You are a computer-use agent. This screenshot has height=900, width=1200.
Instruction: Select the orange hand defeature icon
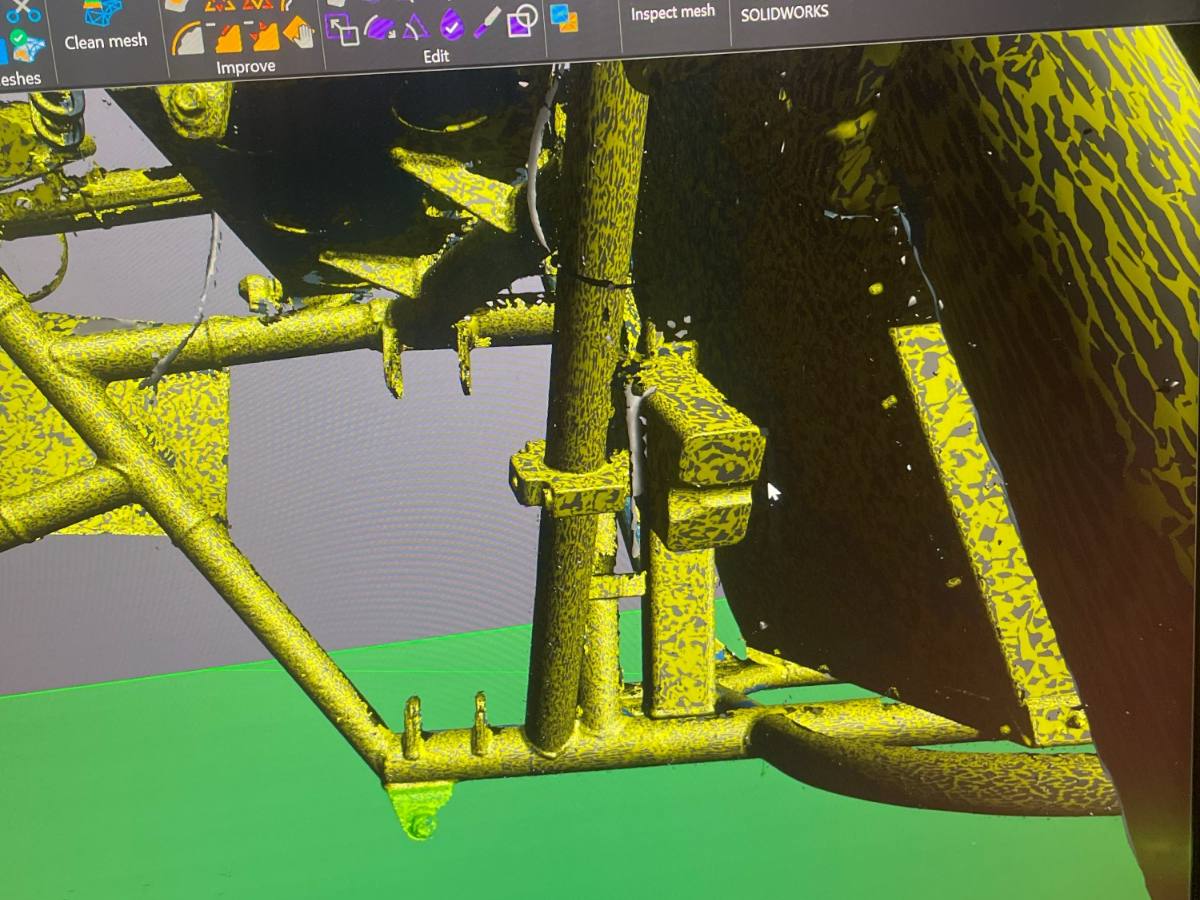pos(300,32)
